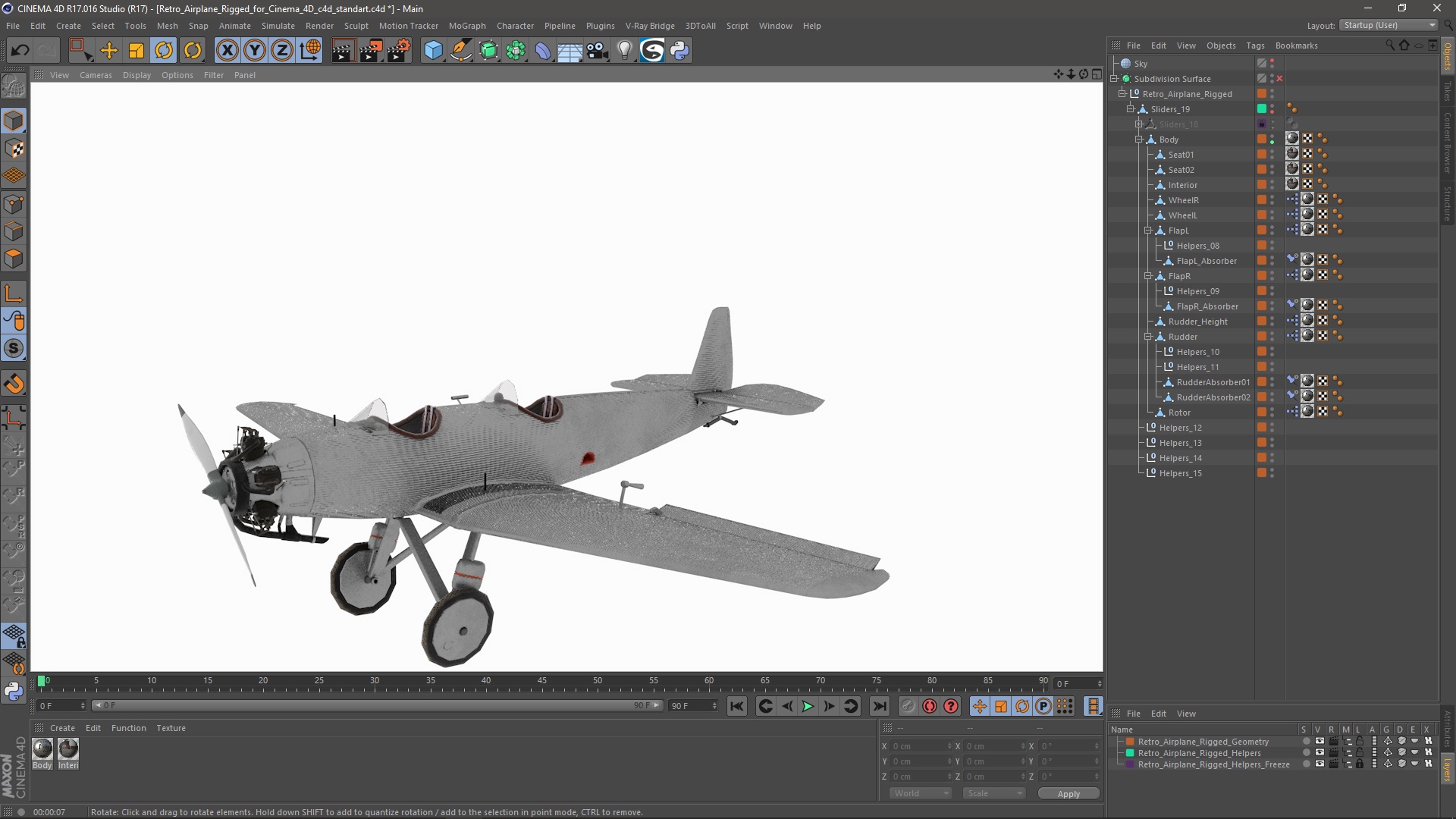This screenshot has height=819, width=1456.
Task: Toggle Z axis lock icon
Action: [282, 51]
